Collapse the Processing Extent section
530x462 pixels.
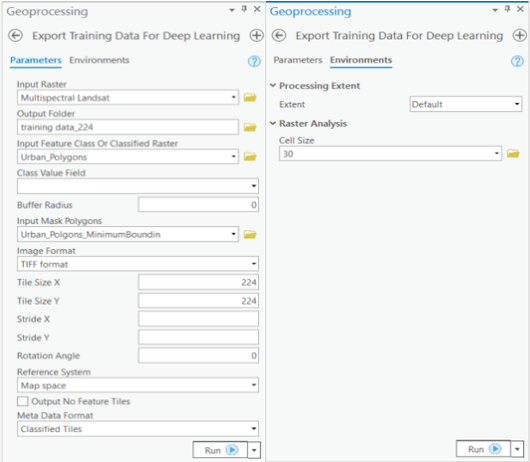(273, 86)
